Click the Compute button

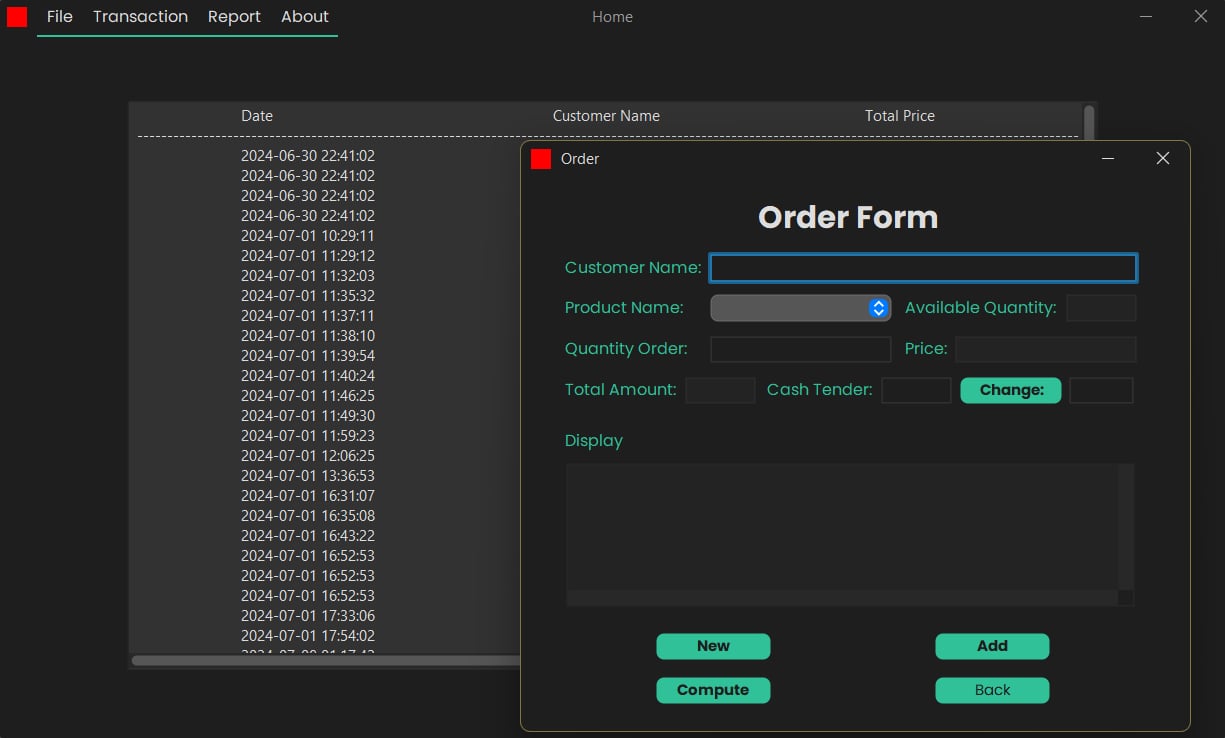713,690
